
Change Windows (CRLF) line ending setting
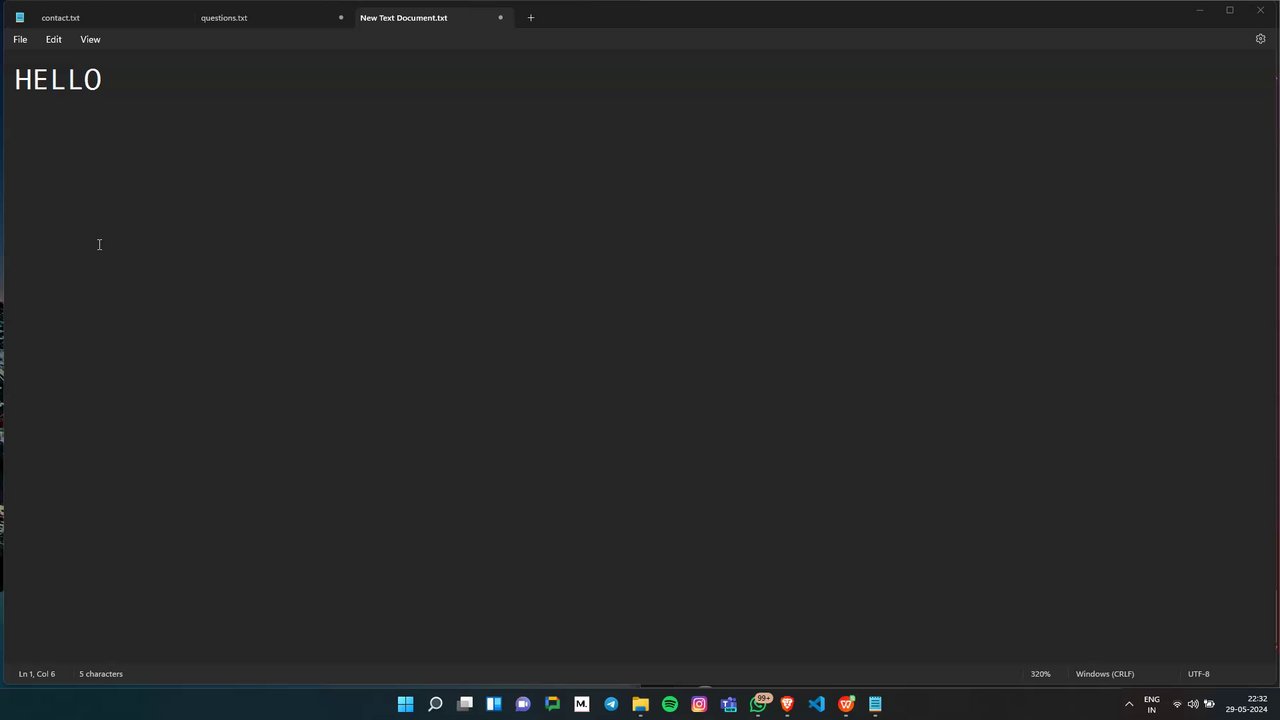1105,674
